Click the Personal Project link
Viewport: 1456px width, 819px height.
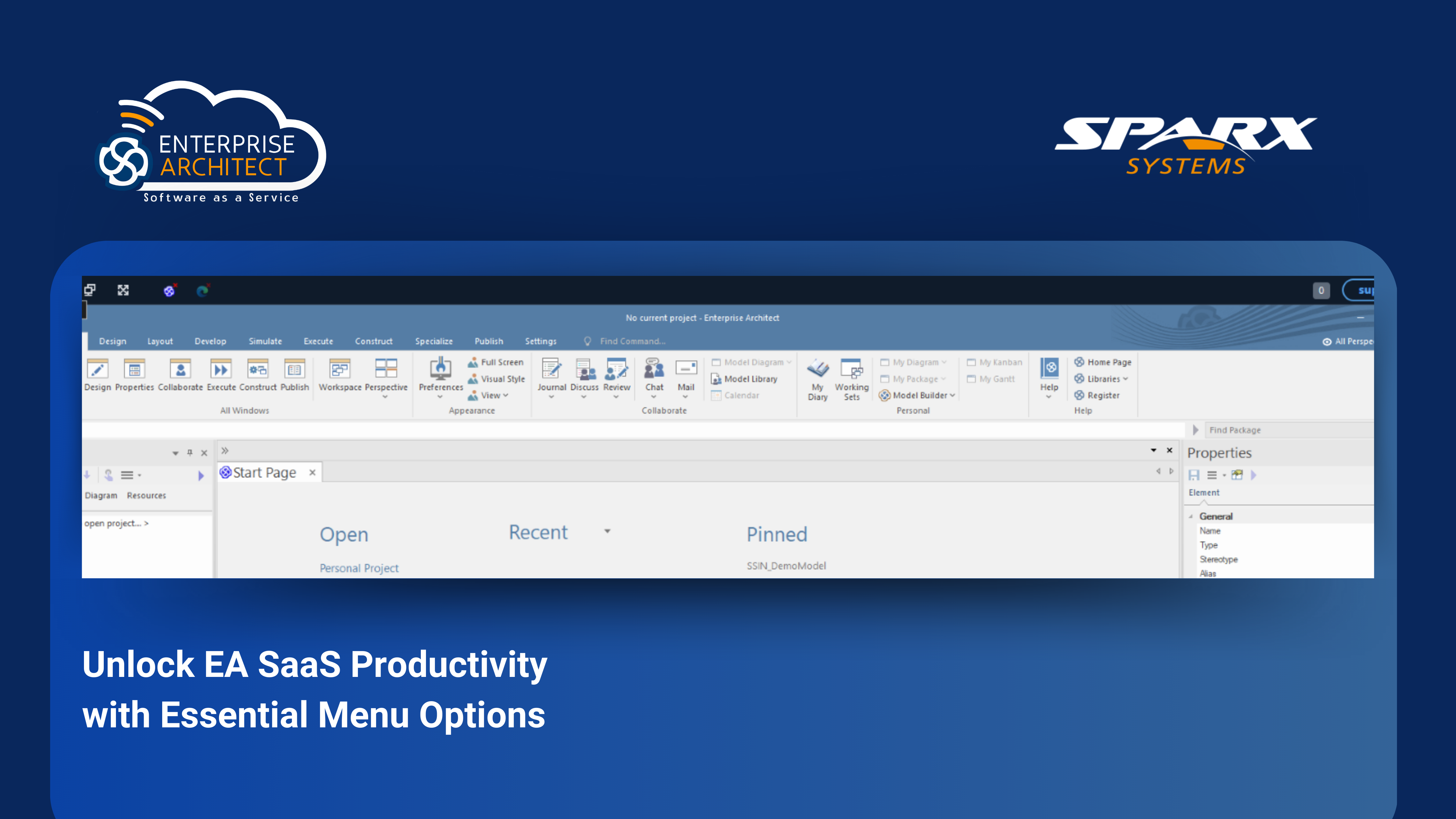click(x=359, y=568)
